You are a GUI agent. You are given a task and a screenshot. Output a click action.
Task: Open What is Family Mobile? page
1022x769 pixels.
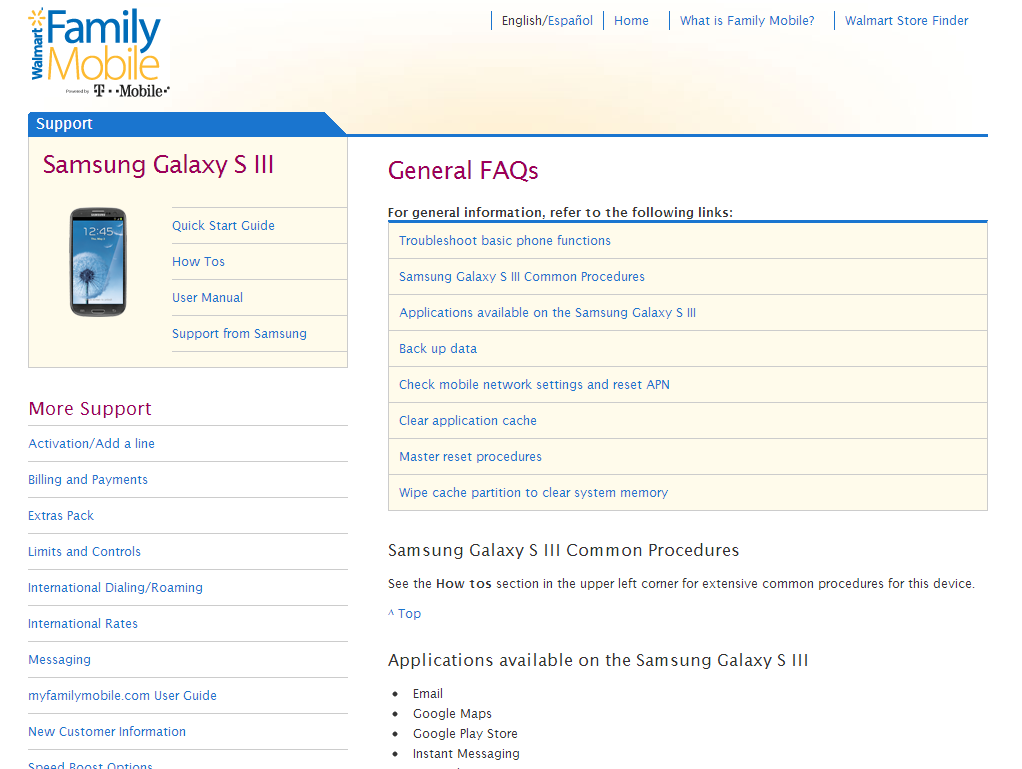[747, 21]
